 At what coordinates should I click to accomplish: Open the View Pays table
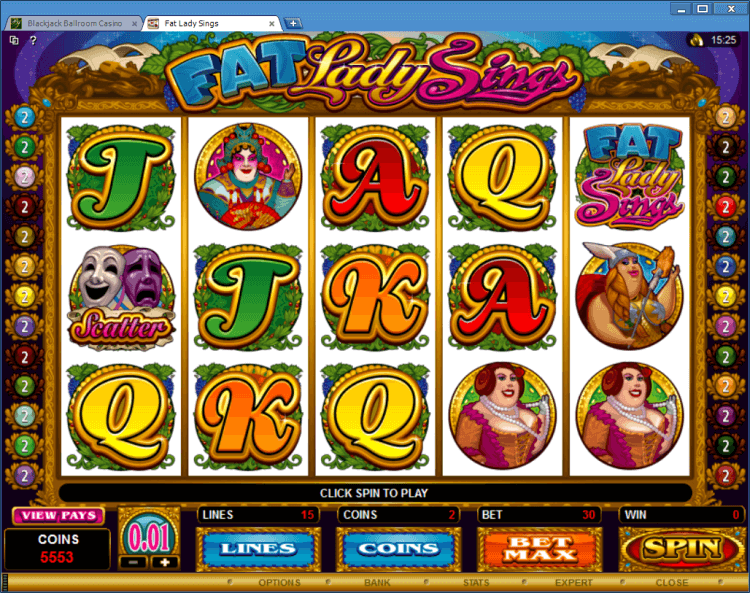click(58, 516)
